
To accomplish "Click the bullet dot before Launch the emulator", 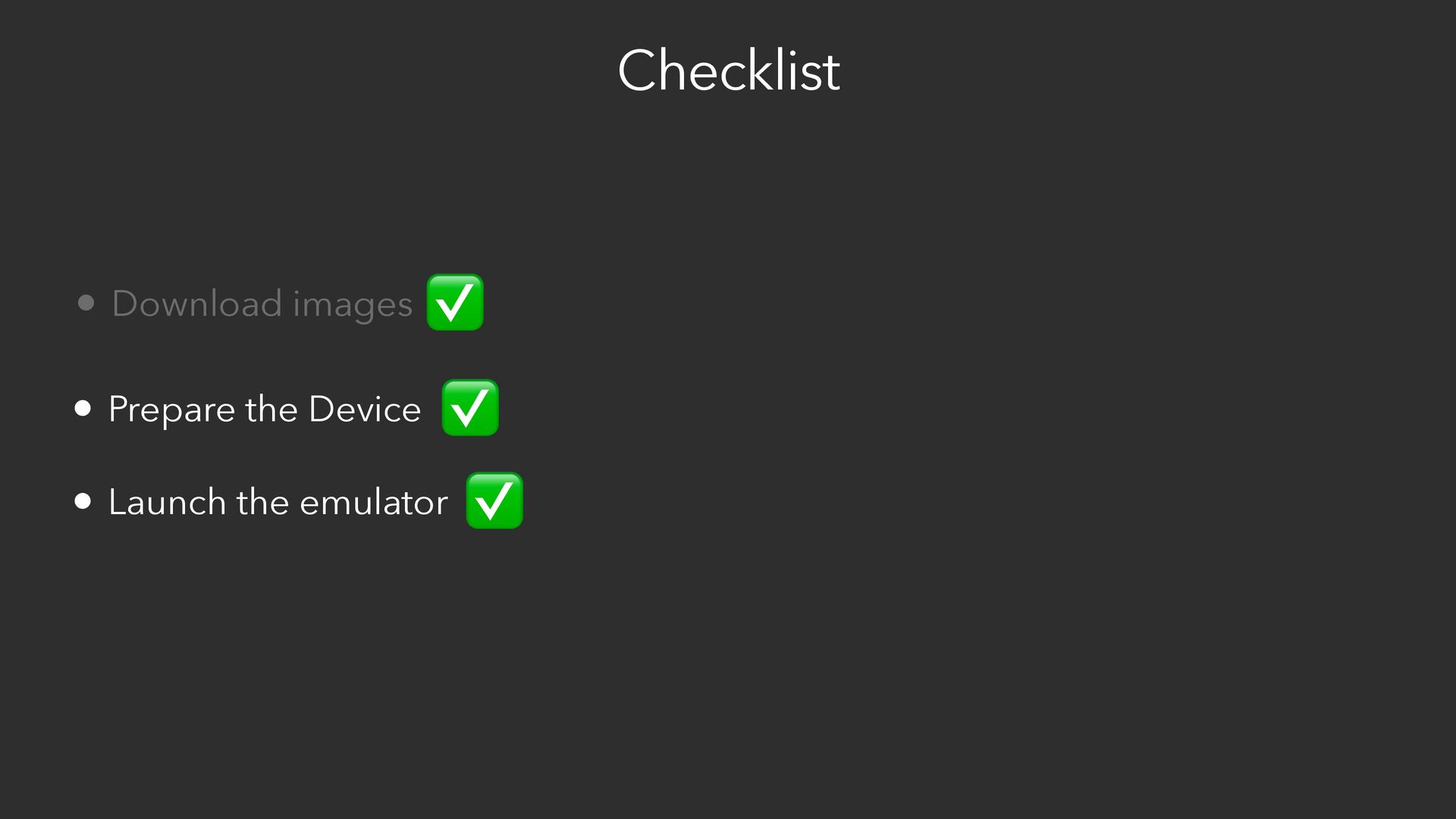I will coord(83,501).
